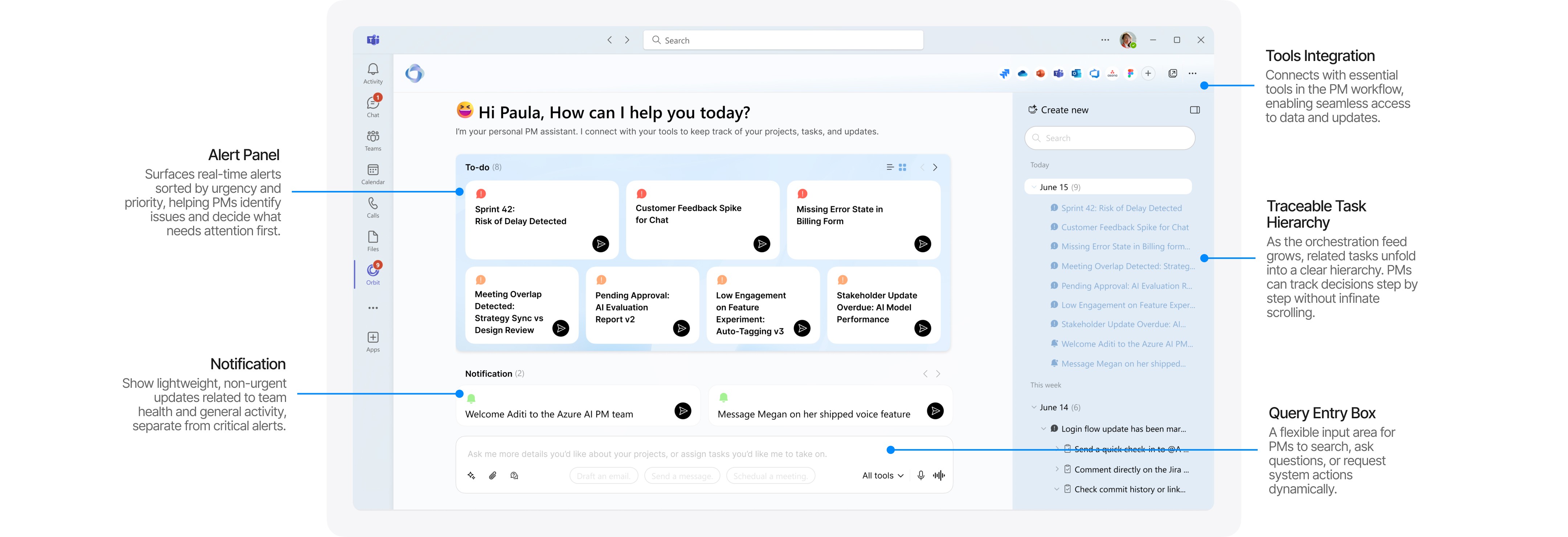This screenshot has height=537, width=1568.
Task: Click the Asana tool icon
Action: point(1112,74)
